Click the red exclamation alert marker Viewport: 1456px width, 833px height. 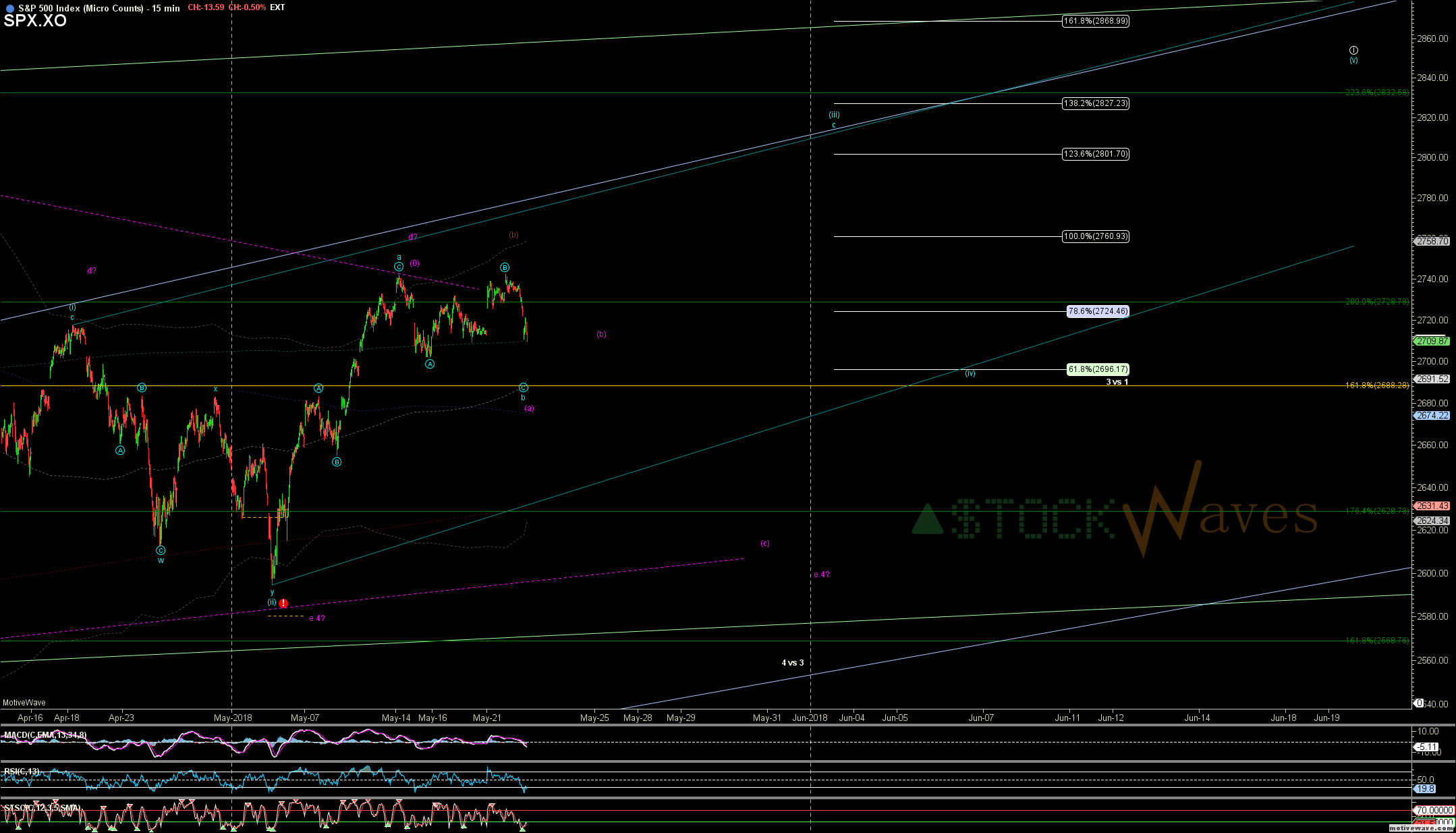(x=283, y=603)
